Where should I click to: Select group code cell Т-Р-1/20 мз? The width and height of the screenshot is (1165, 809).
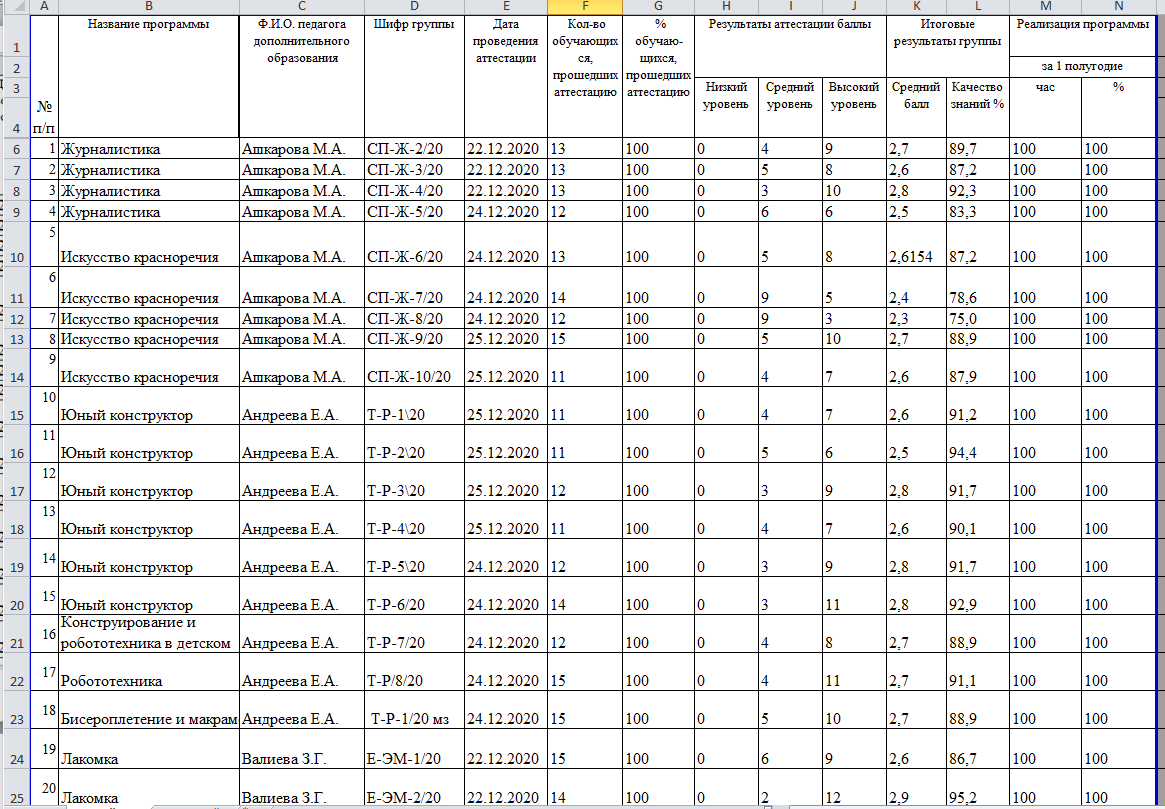tap(414, 709)
